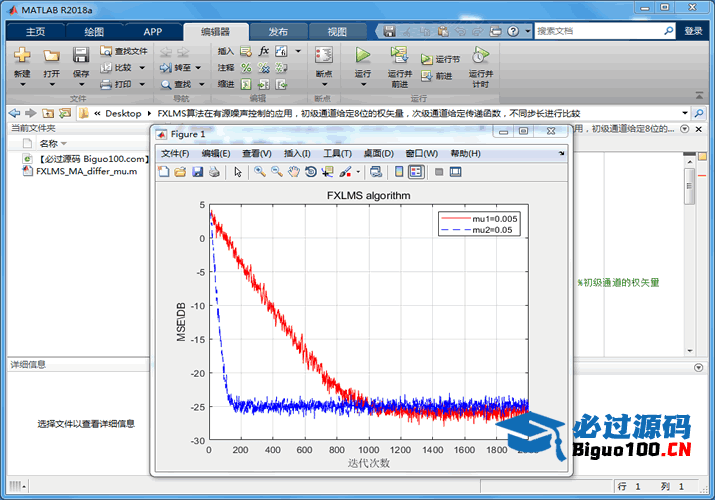The width and height of the screenshot is (715, 500).
Task: Click the 断点 (Breakpoints) icon
Action: pos(324,55)
